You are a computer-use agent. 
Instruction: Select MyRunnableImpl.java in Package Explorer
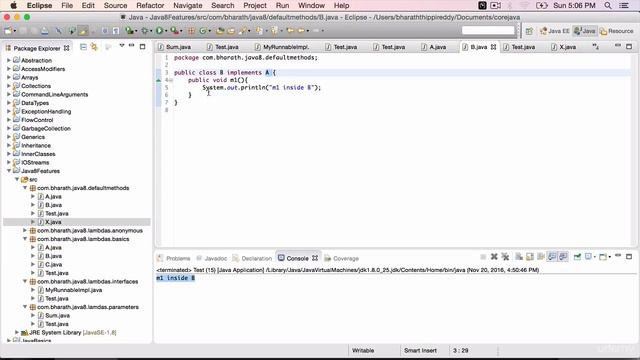73,290
